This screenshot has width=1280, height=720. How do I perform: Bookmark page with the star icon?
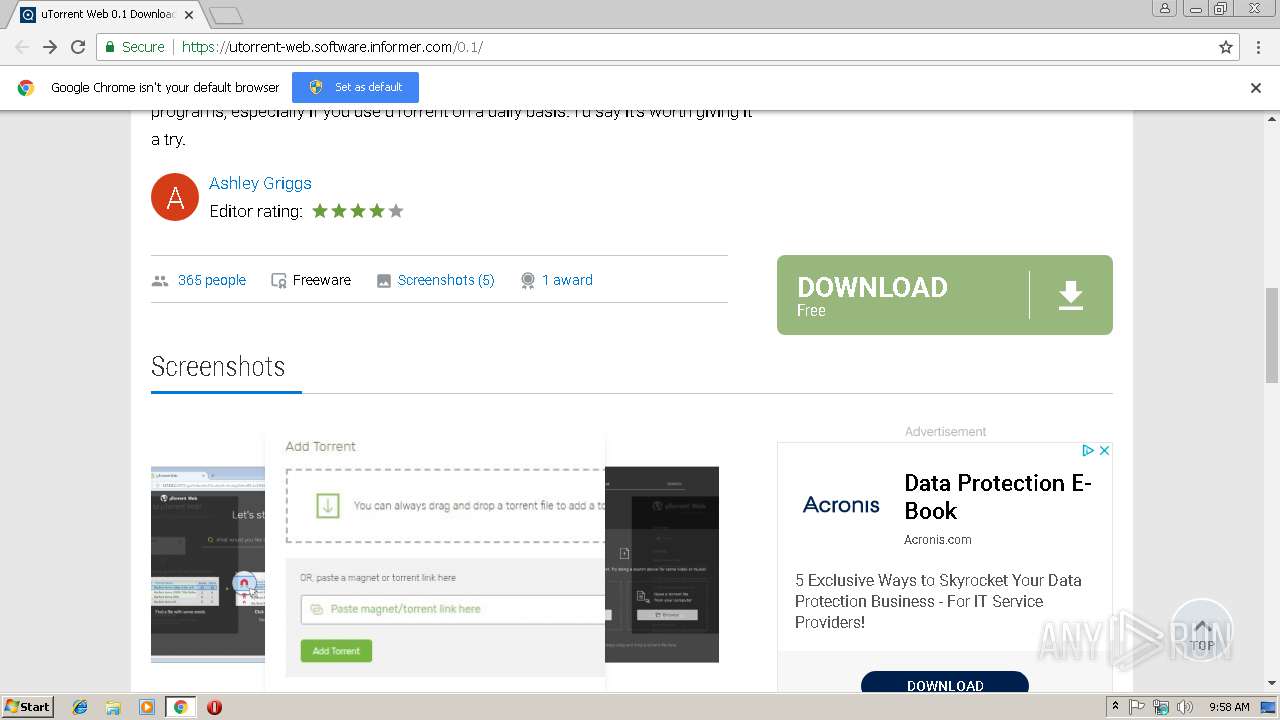[x=1226, y=47]
